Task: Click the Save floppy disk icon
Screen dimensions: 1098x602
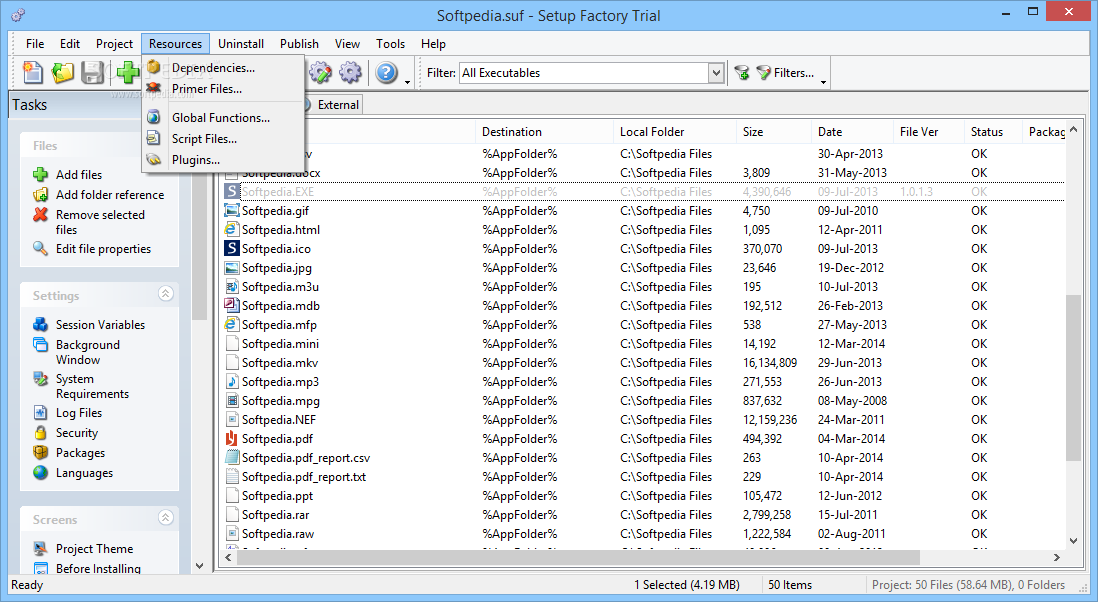Action: pos(92,72)
